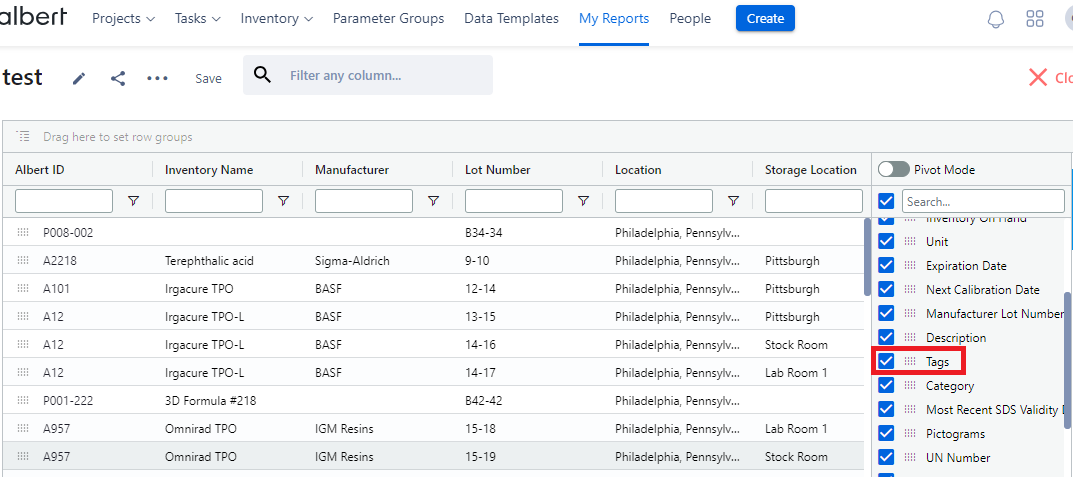
Task: Click the share report icon
Action: point(118,78)
